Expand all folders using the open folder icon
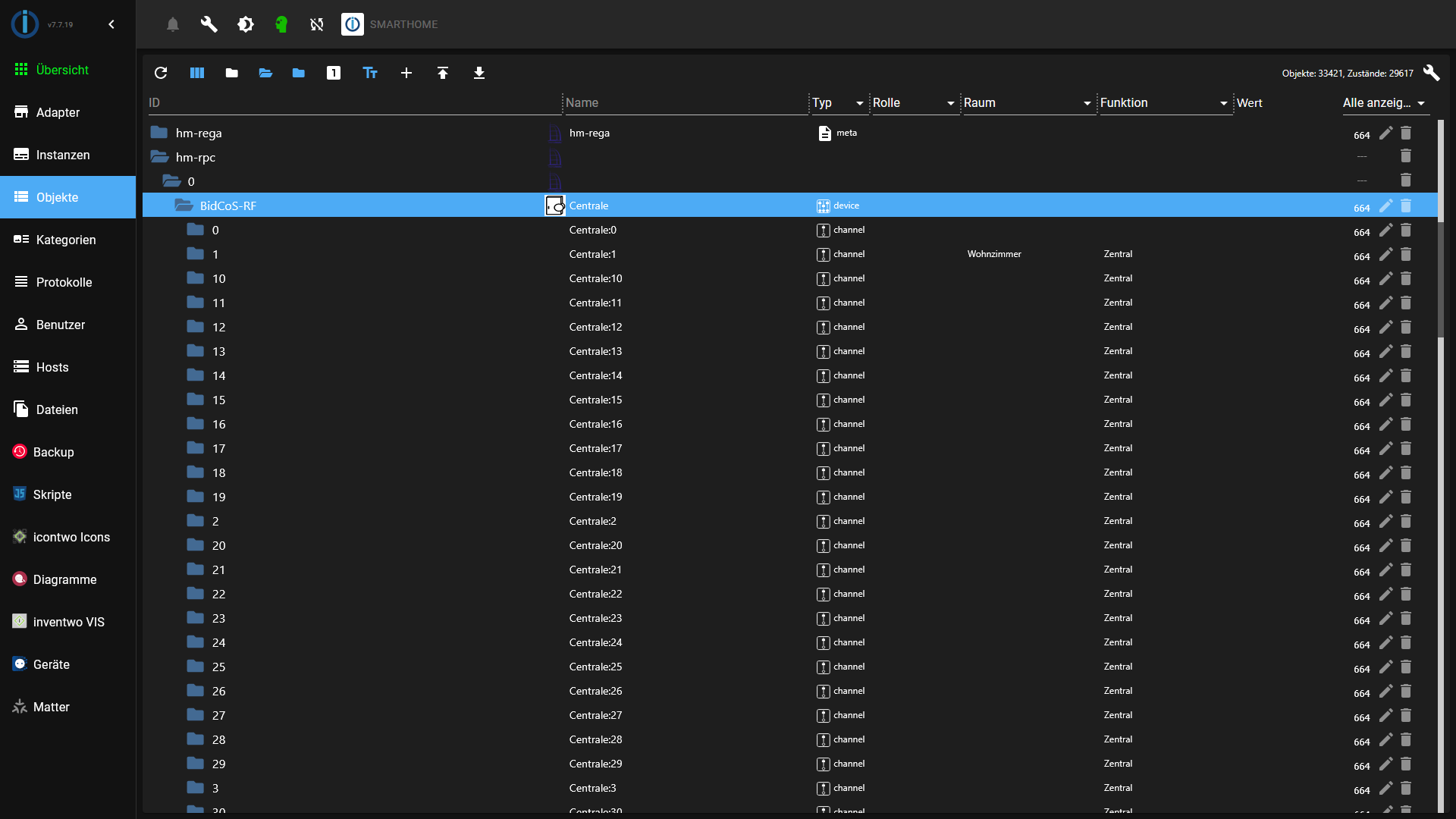This screenshot has height=819, width=1456. pyautogui.click(x=265, y=73)
